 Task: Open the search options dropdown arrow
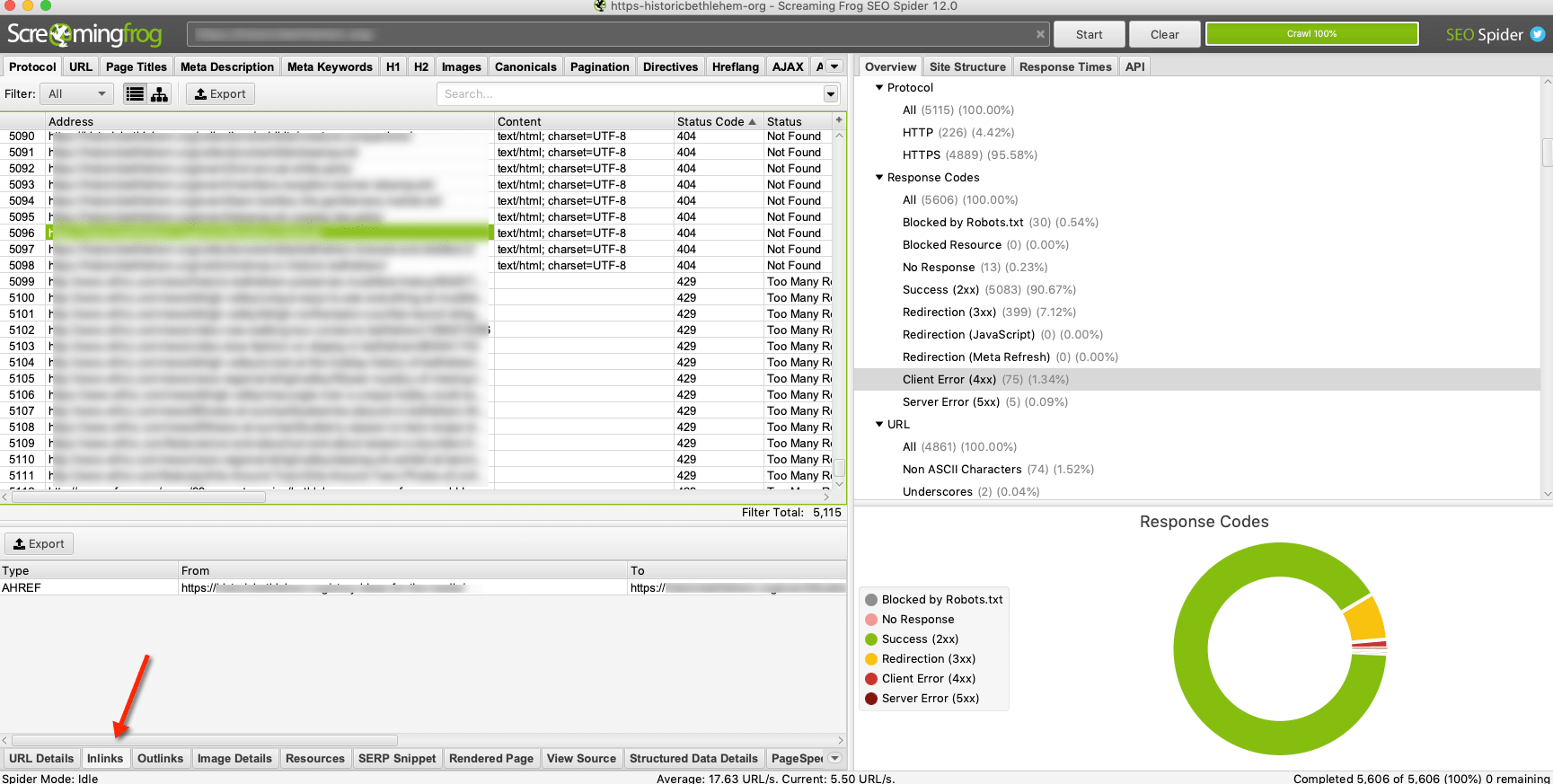831,94
